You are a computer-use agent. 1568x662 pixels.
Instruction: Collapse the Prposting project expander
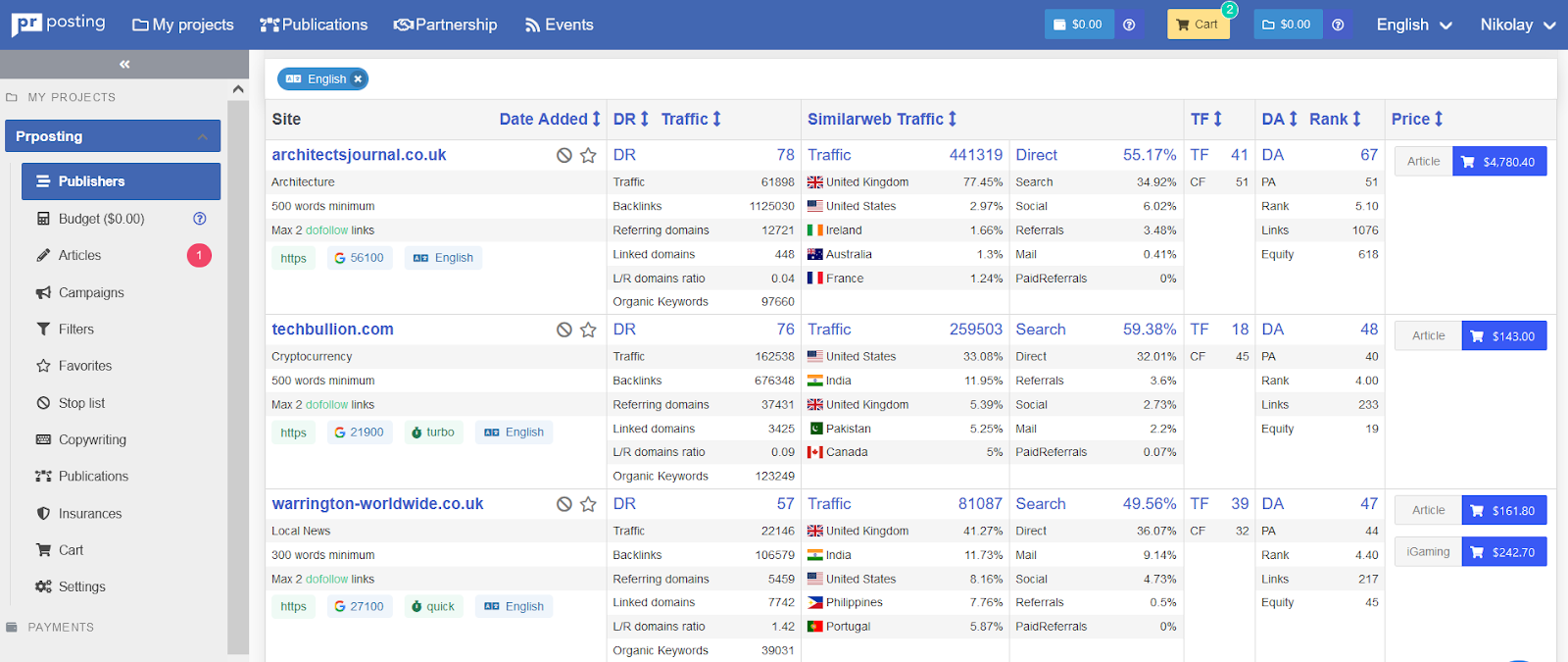(x=203, y=136)
